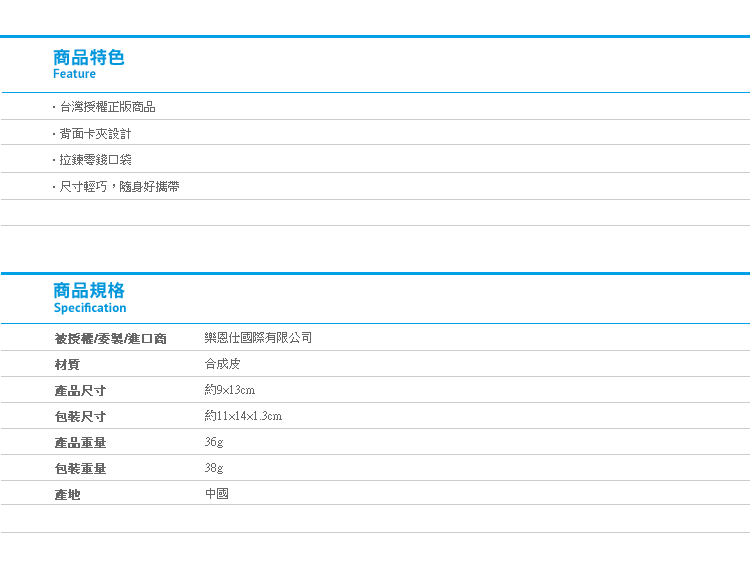This screenshot has width=750, height=563.
Task: Select the 背面卡夾設計 feature line
Action: (x=94, y=134)
